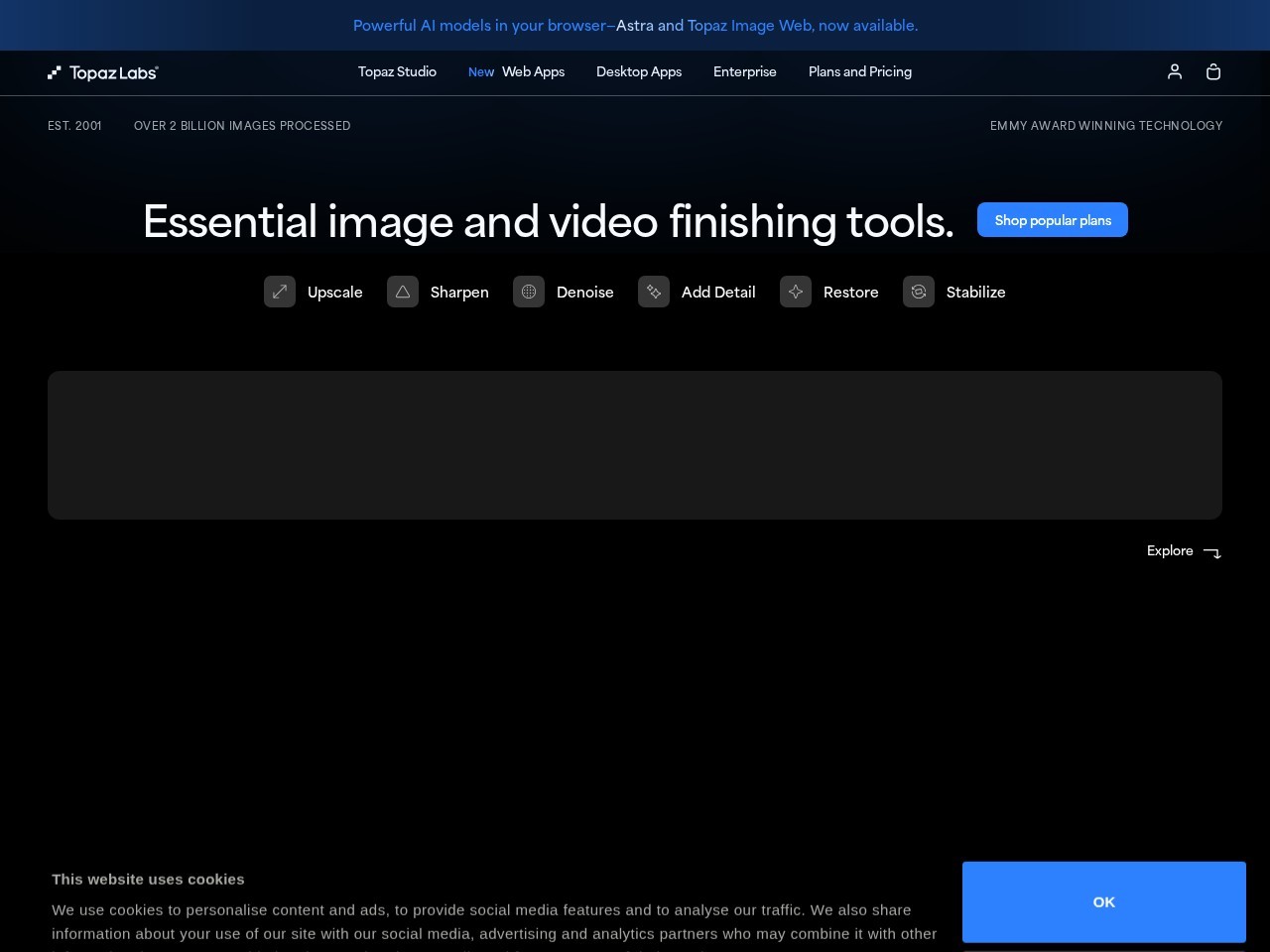Follow the Topaz Image Web link

click(749, 26)
